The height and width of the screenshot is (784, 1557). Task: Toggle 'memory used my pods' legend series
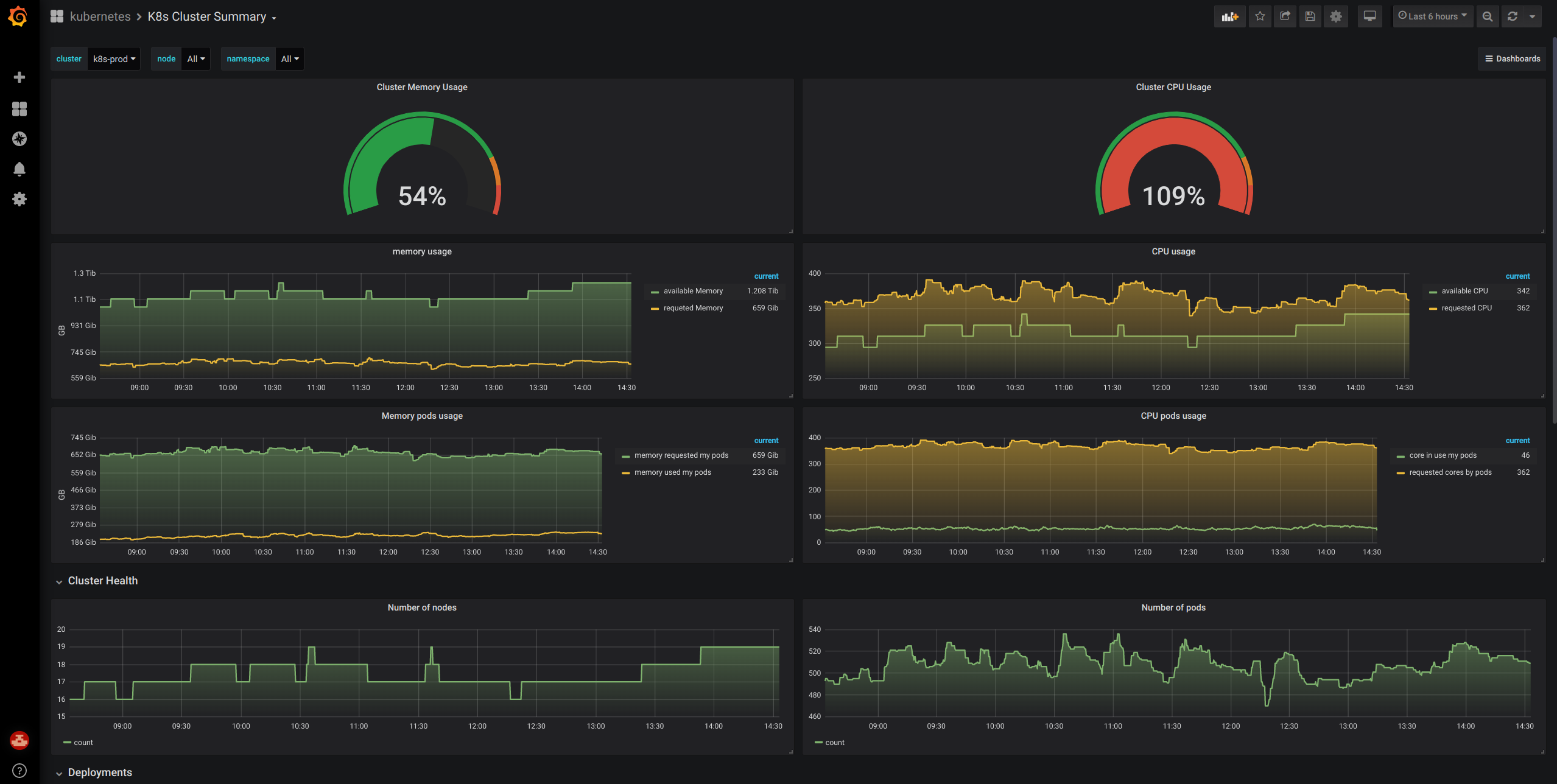pyautogui.click(x=672, y=472)
